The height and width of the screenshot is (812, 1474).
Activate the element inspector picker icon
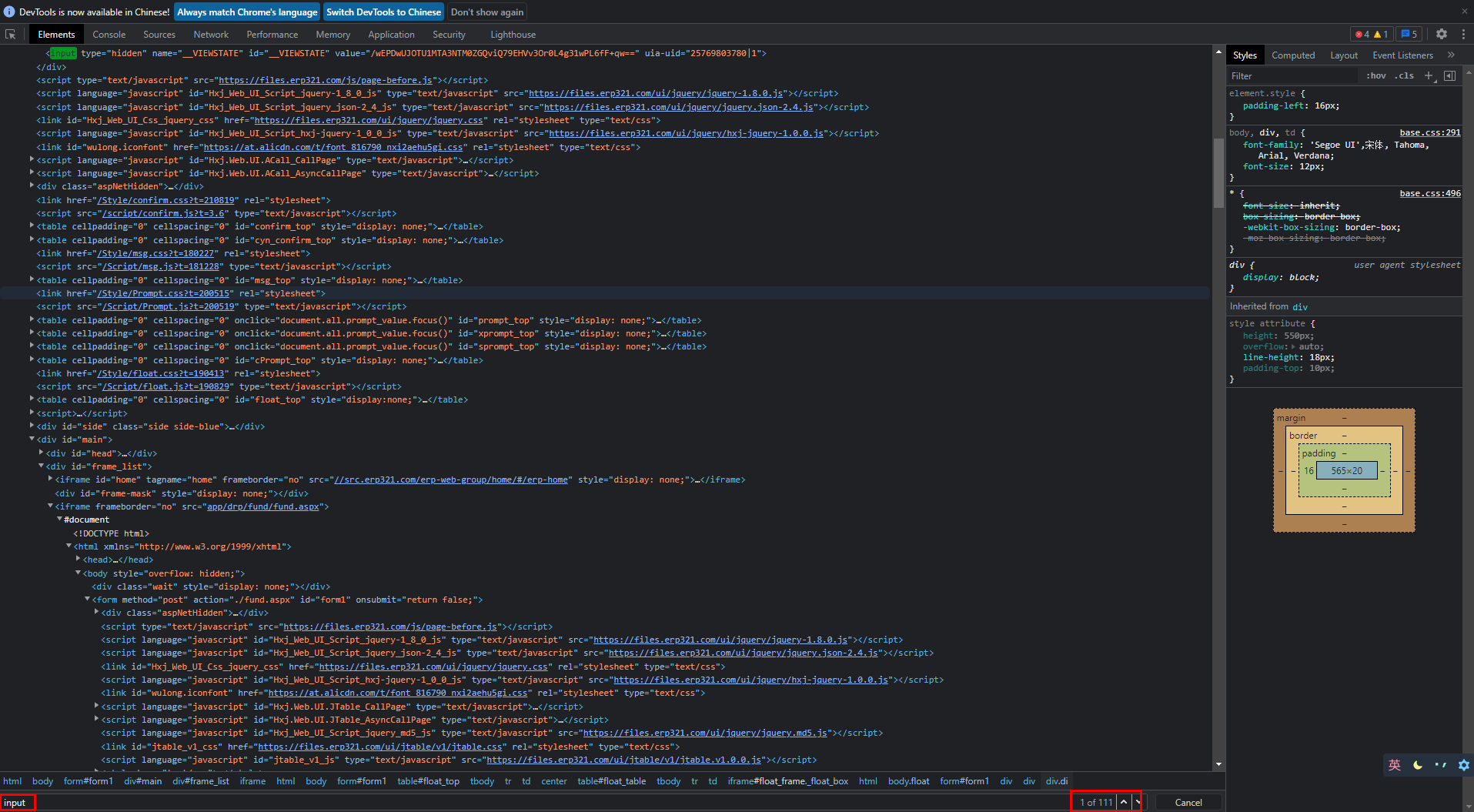(11, 34)
